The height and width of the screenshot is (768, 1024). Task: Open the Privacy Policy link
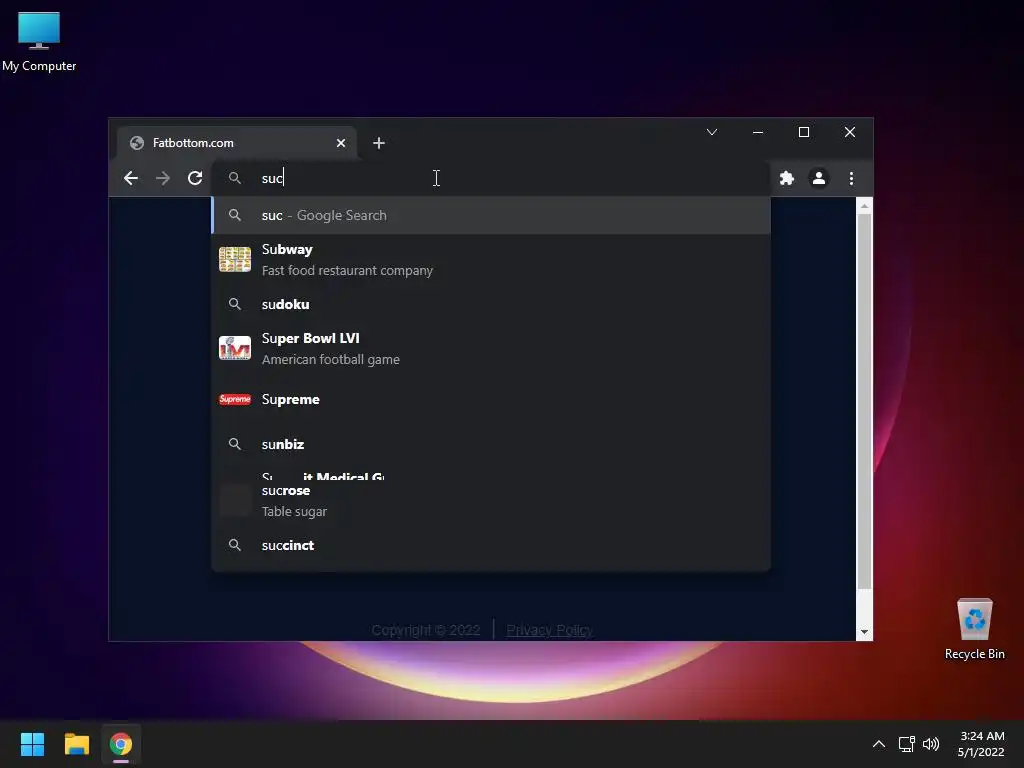549,630
